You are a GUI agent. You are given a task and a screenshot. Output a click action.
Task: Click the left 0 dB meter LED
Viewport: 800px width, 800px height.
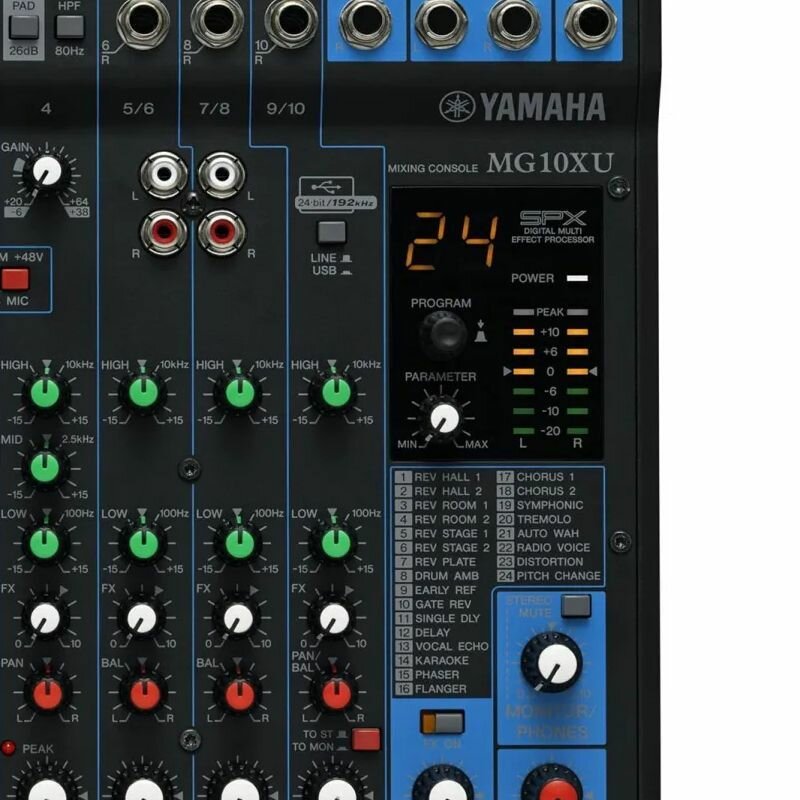pyautogui.click(x=523, y=371)
